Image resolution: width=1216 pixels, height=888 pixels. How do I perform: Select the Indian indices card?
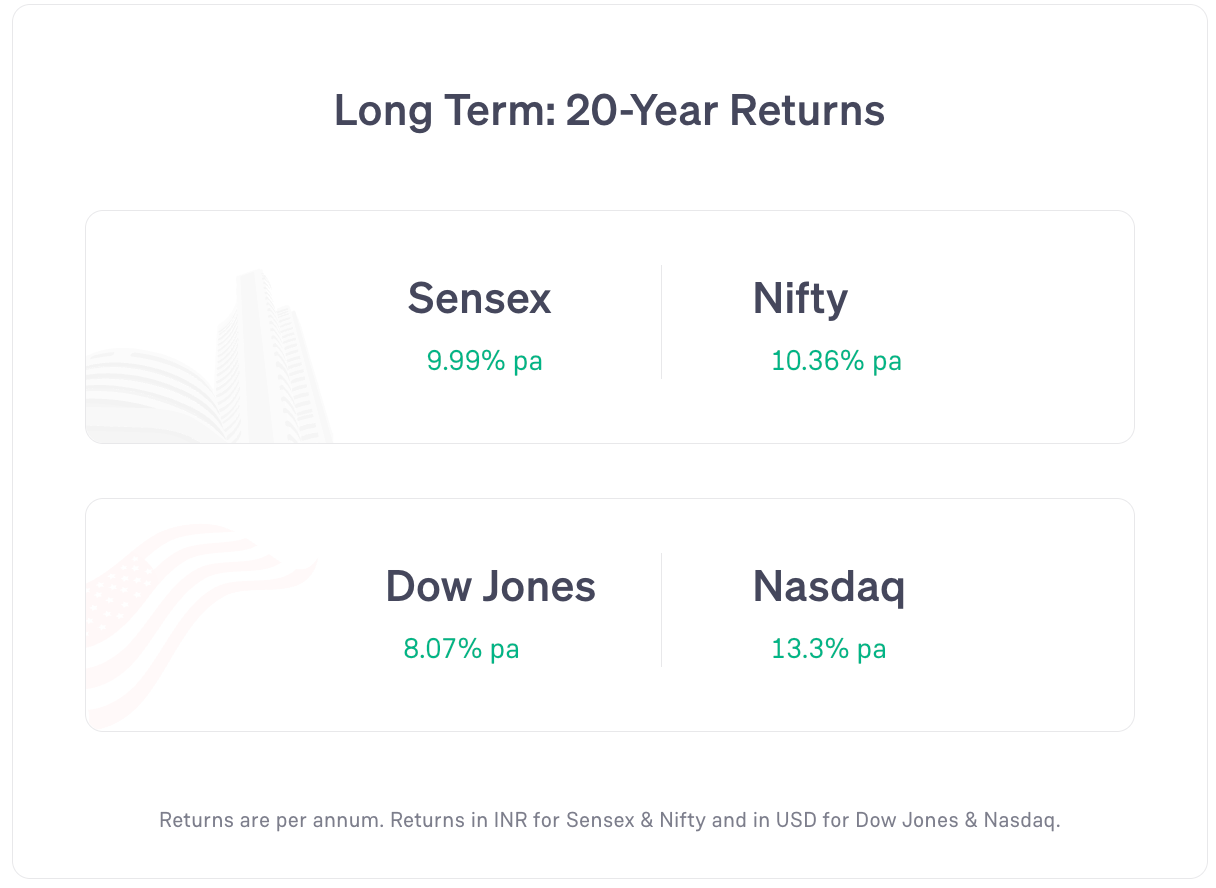tap(610, 327)
